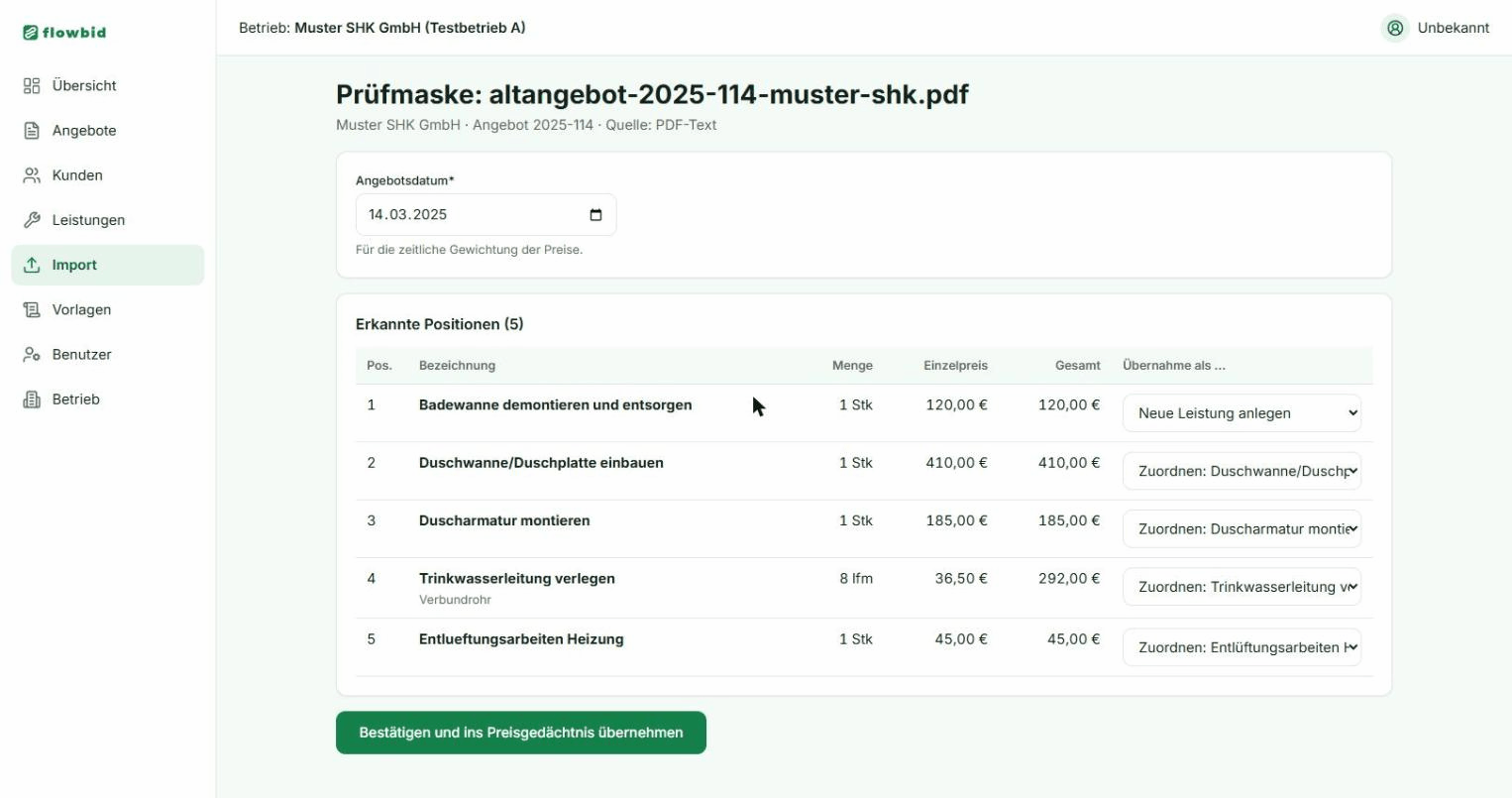Click the Vorlagen scroll icon
This screenshot has width=1512, height=798.
(32, 310)
